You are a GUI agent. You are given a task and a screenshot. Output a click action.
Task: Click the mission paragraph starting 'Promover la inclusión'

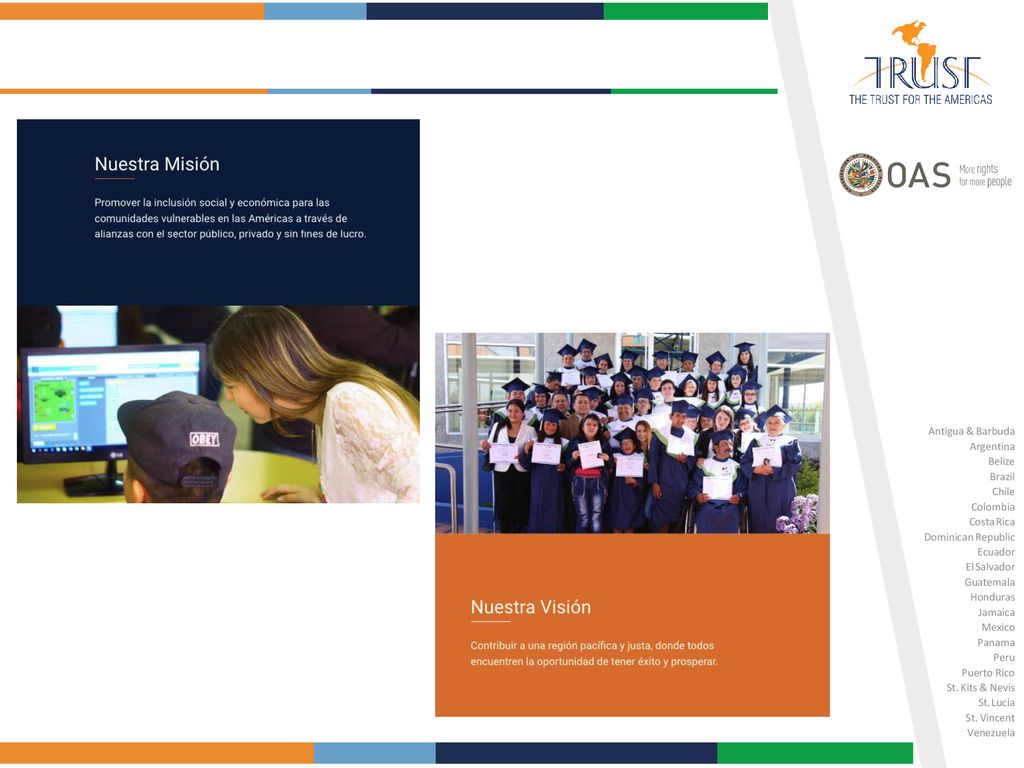tap(231, 218)
